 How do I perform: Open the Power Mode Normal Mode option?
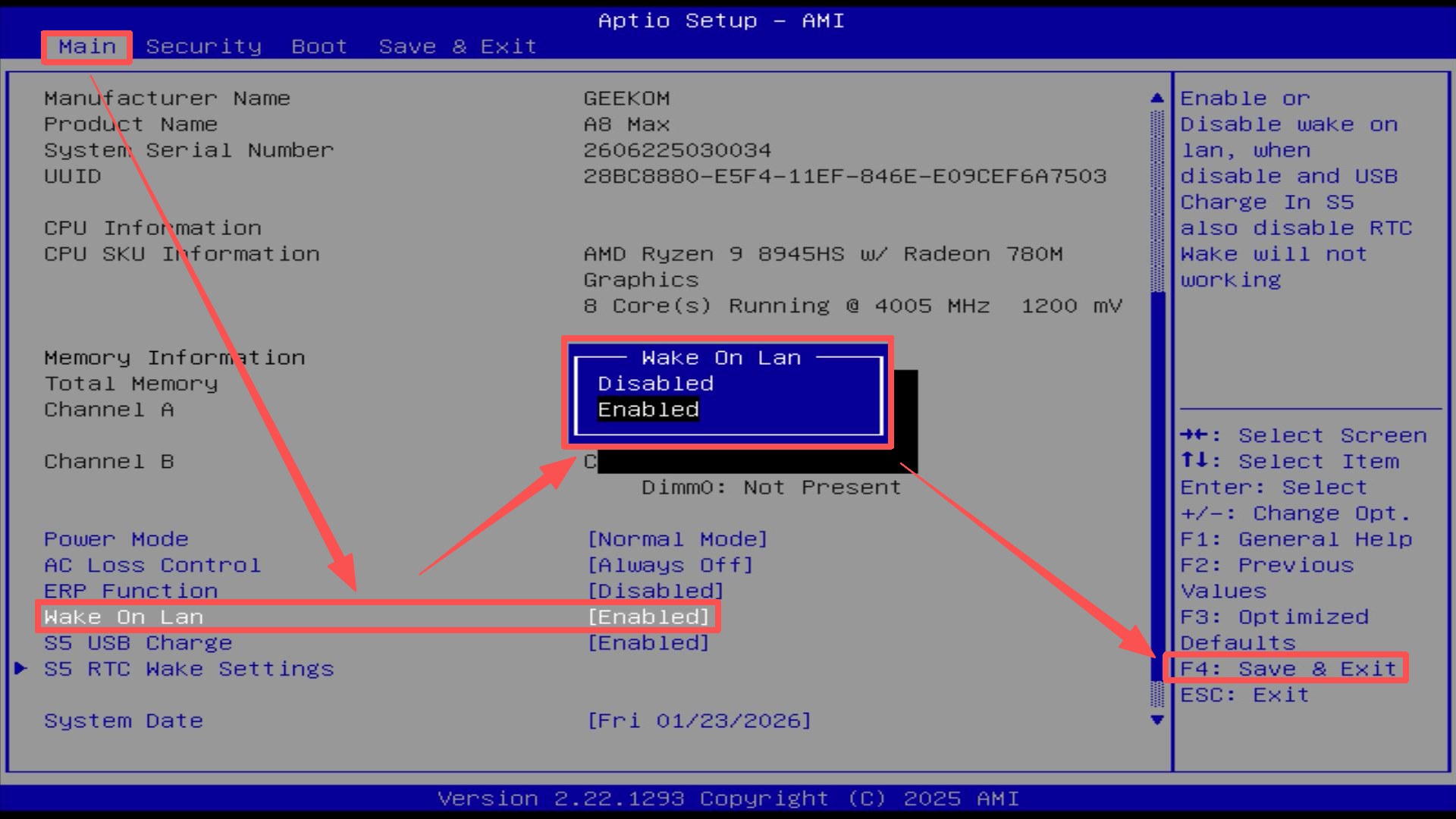coord(677,539)
